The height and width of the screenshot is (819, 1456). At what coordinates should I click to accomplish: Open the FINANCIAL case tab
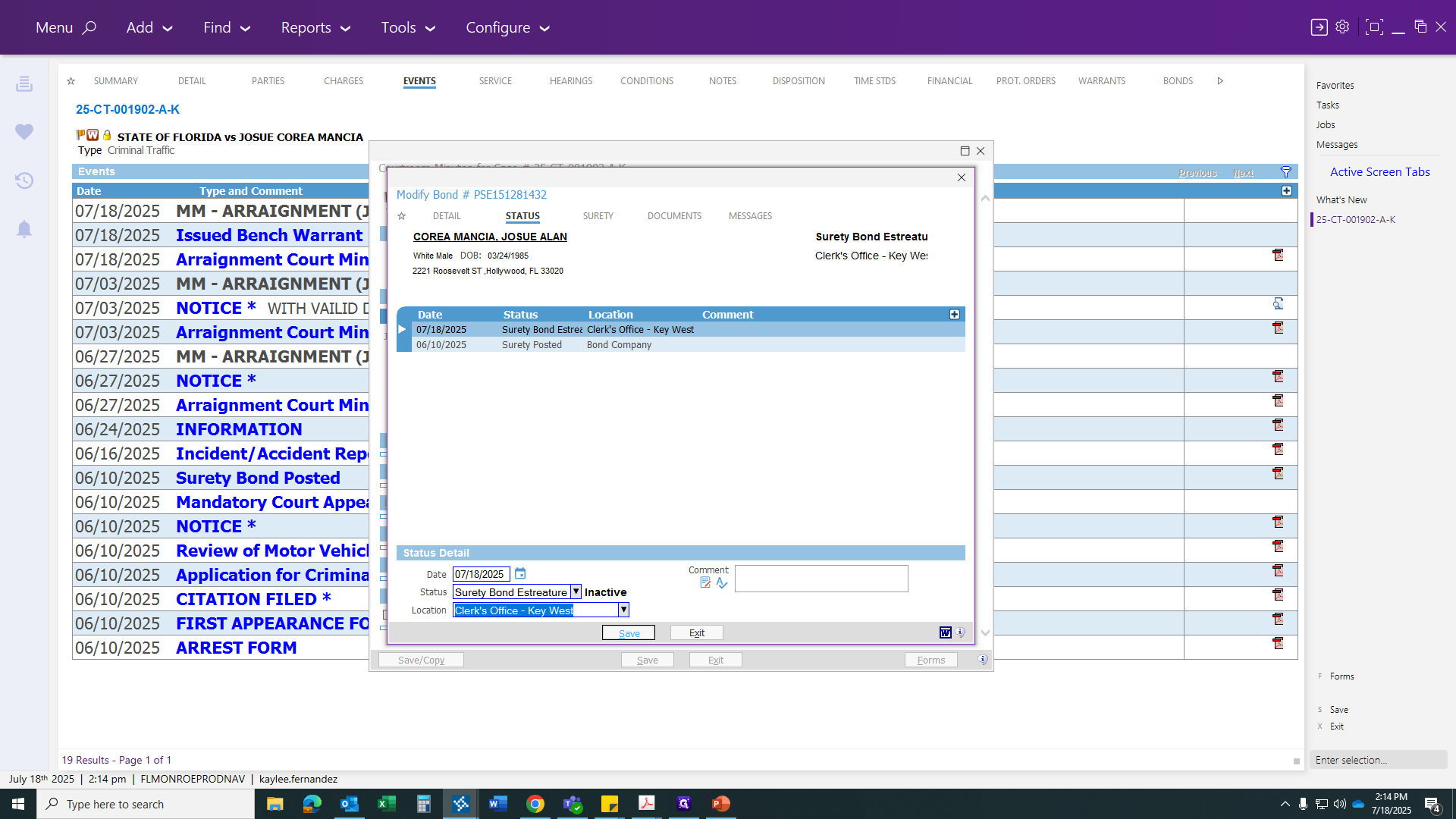949,81
